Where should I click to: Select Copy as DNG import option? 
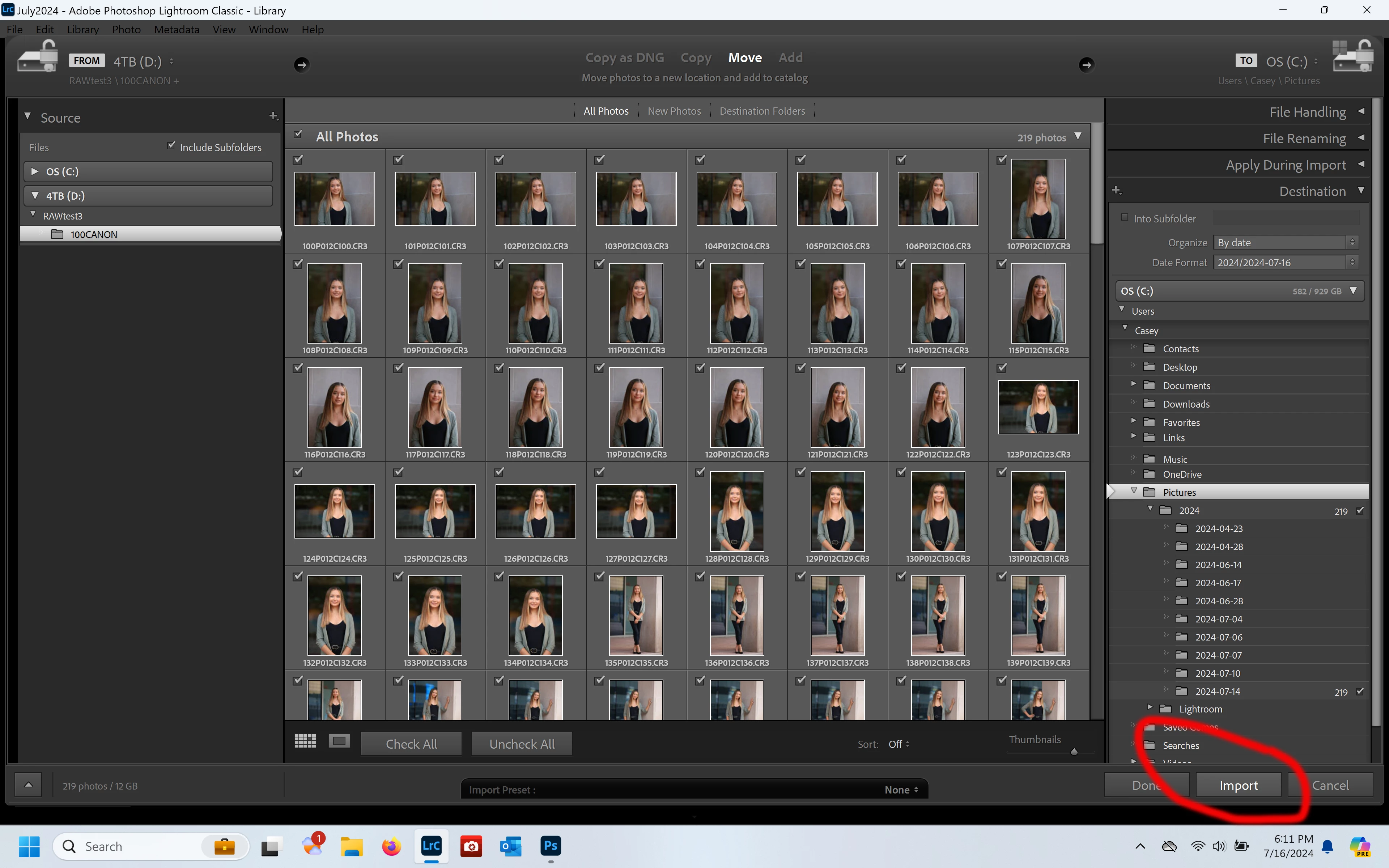pos(624,58)
